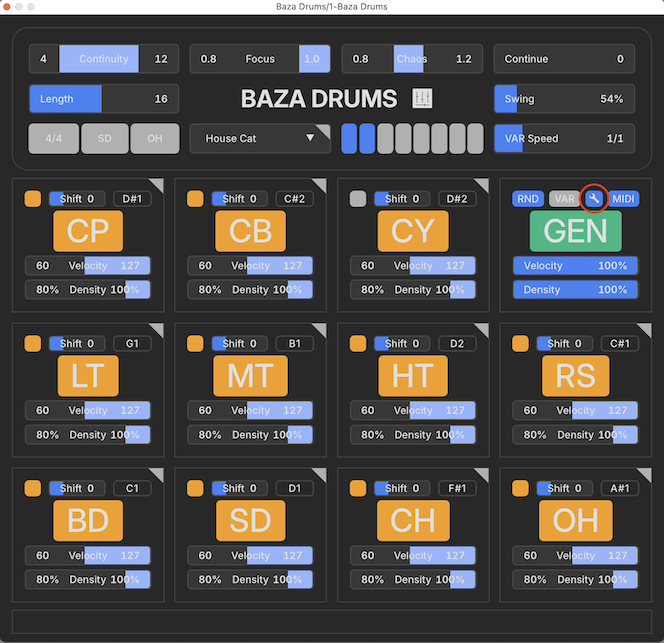This screenshot has width=664, height=643.
Task: Open the House Cat preset dropdown
Action: point(260,138)
